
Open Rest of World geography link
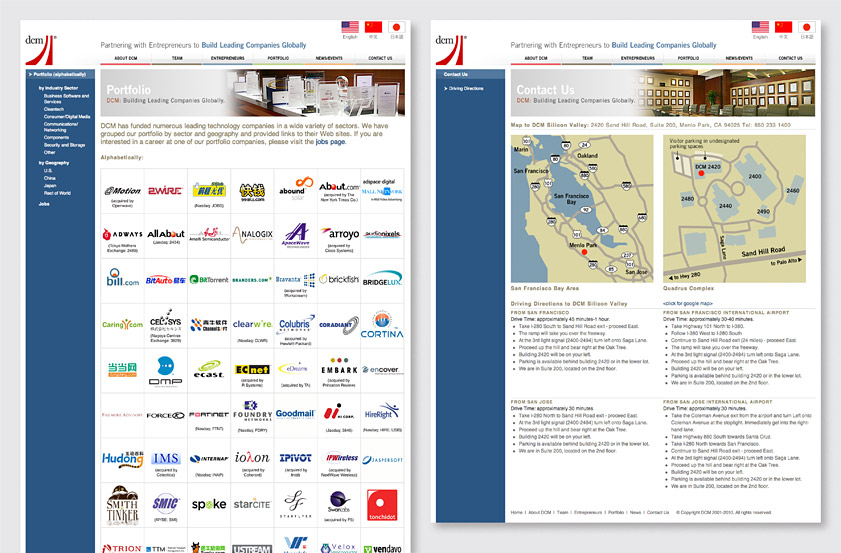tap(57, 193)
